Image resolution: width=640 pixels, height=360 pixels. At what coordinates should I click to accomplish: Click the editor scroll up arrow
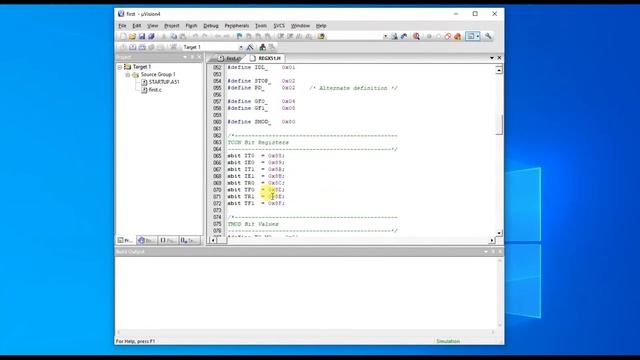pos(499,70)
